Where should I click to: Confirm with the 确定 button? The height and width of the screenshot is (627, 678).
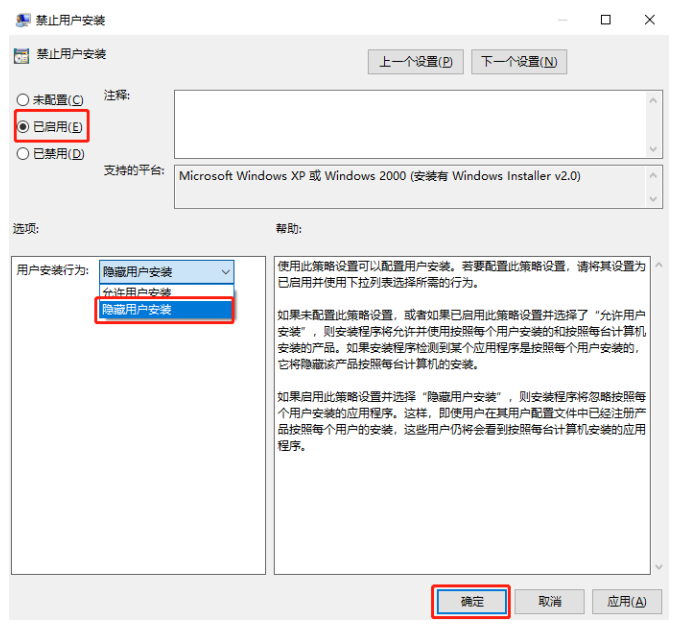coord(471,601)
